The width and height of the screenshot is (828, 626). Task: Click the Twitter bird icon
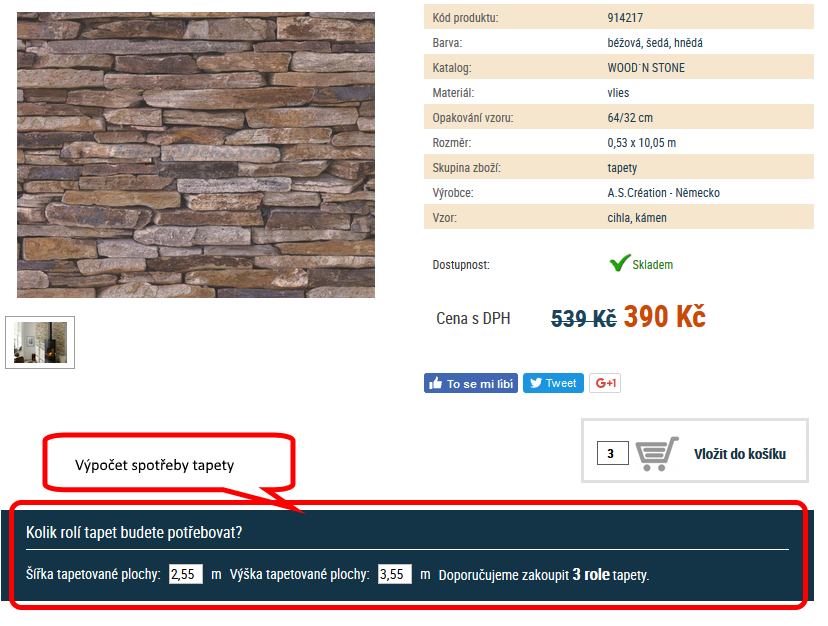click(x=535, y=382)
